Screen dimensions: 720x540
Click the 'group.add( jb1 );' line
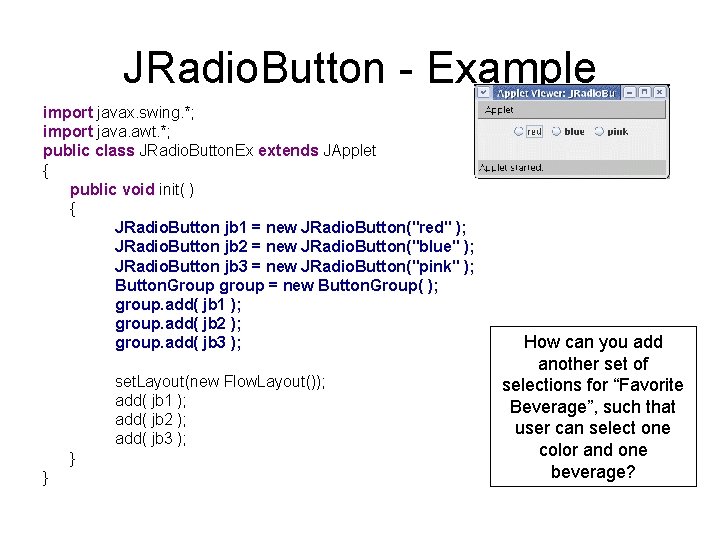click(178, 305)
